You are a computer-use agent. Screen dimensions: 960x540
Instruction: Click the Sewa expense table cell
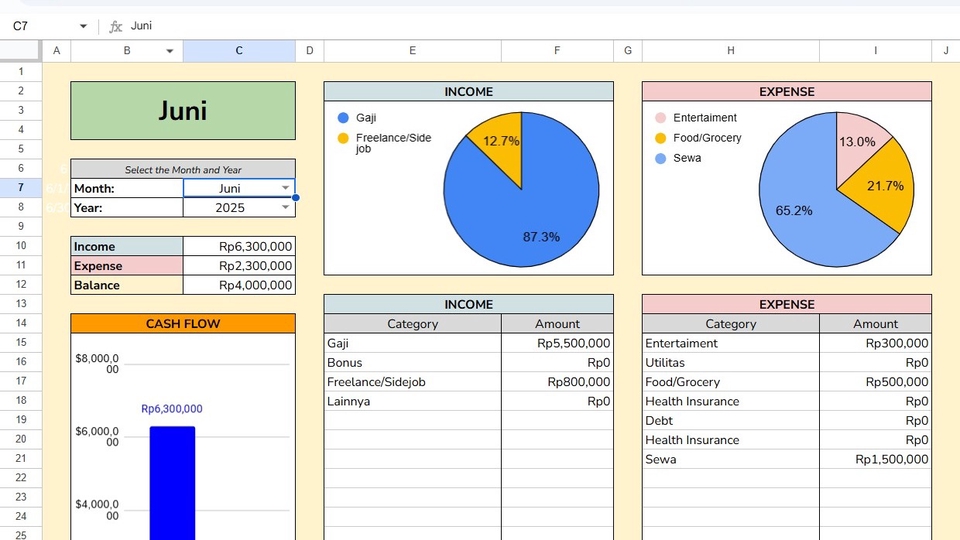coord(730,459)
